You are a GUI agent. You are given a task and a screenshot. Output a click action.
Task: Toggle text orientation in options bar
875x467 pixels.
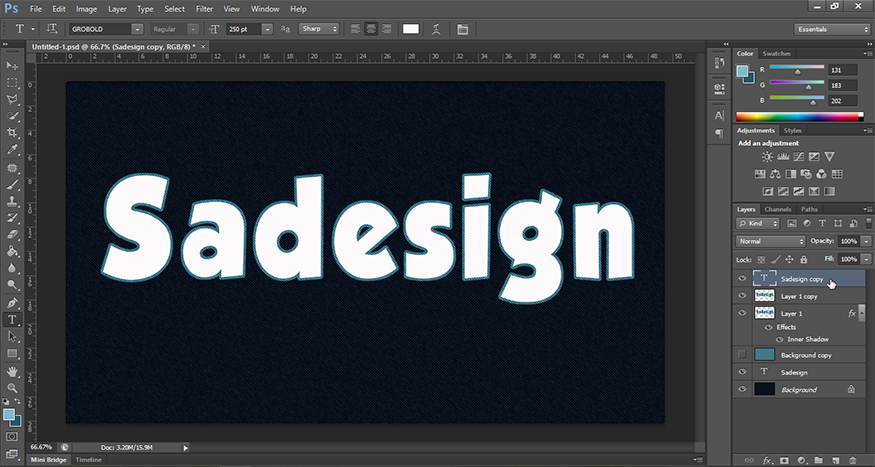pyautogui.click(x=52, y=29)
